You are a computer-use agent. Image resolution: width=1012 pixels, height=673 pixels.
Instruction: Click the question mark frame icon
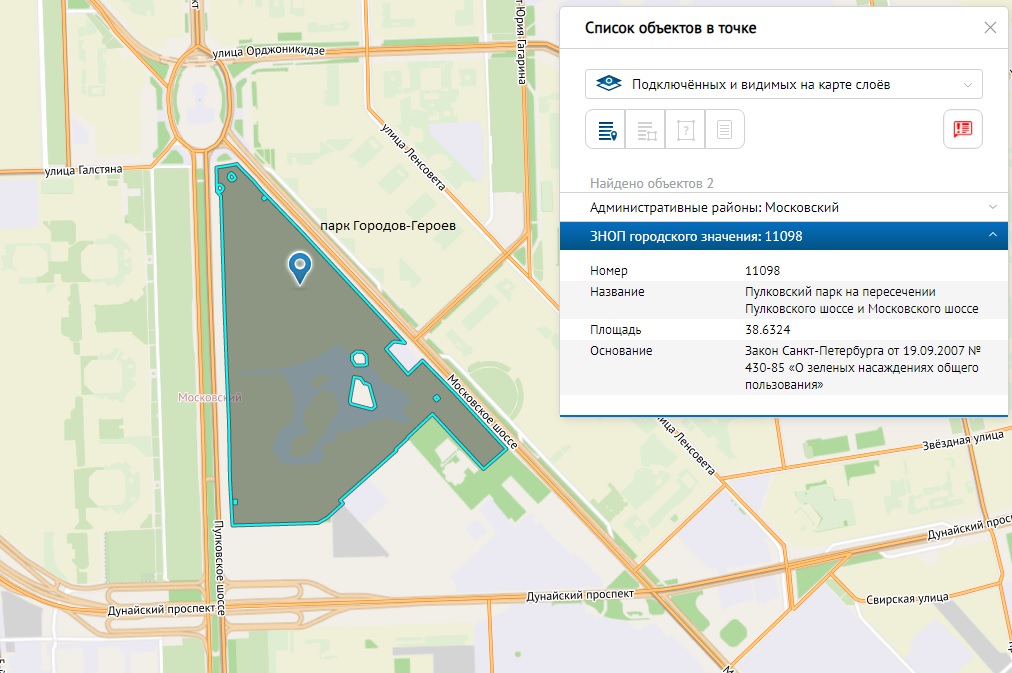tap(685, 130)
